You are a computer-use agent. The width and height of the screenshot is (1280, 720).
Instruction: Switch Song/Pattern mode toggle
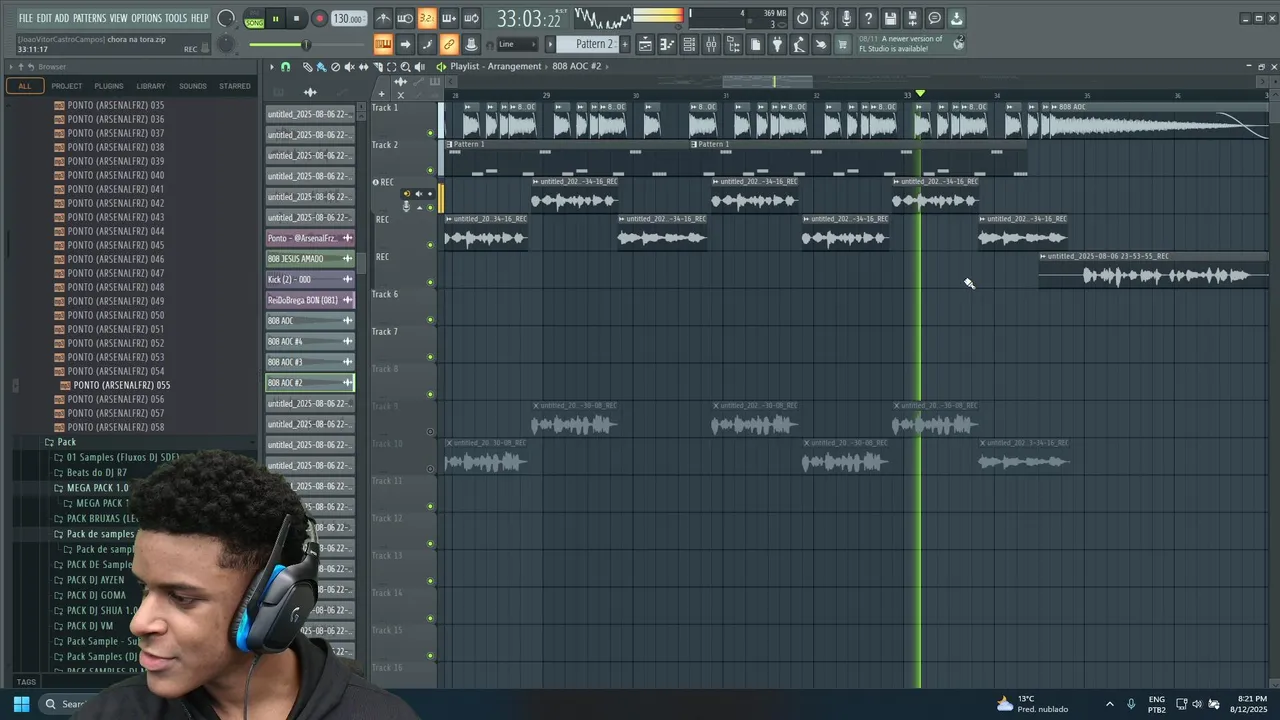tap(254, 19)
